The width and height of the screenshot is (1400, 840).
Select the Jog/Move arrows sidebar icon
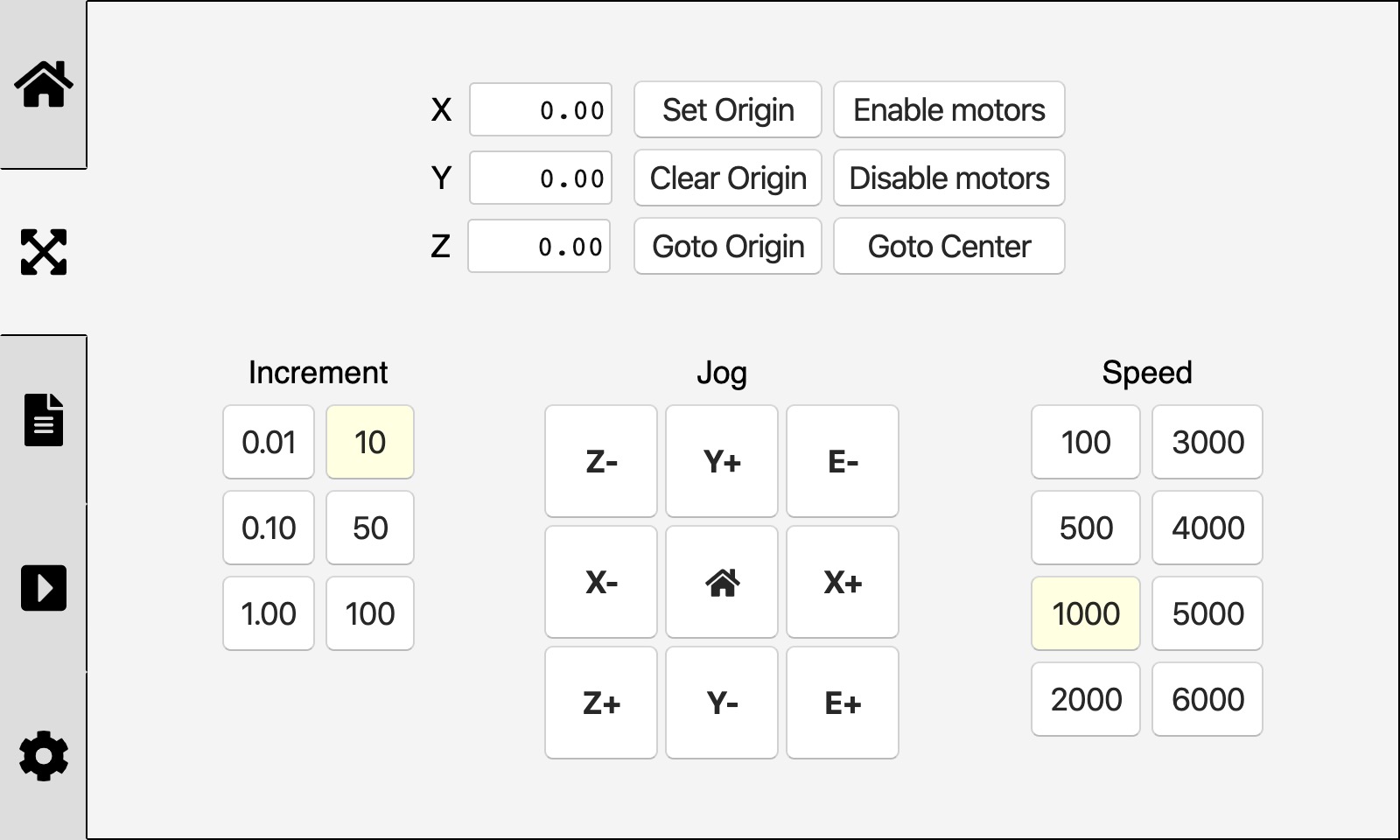pyautogui.click(x=43, y=252)
